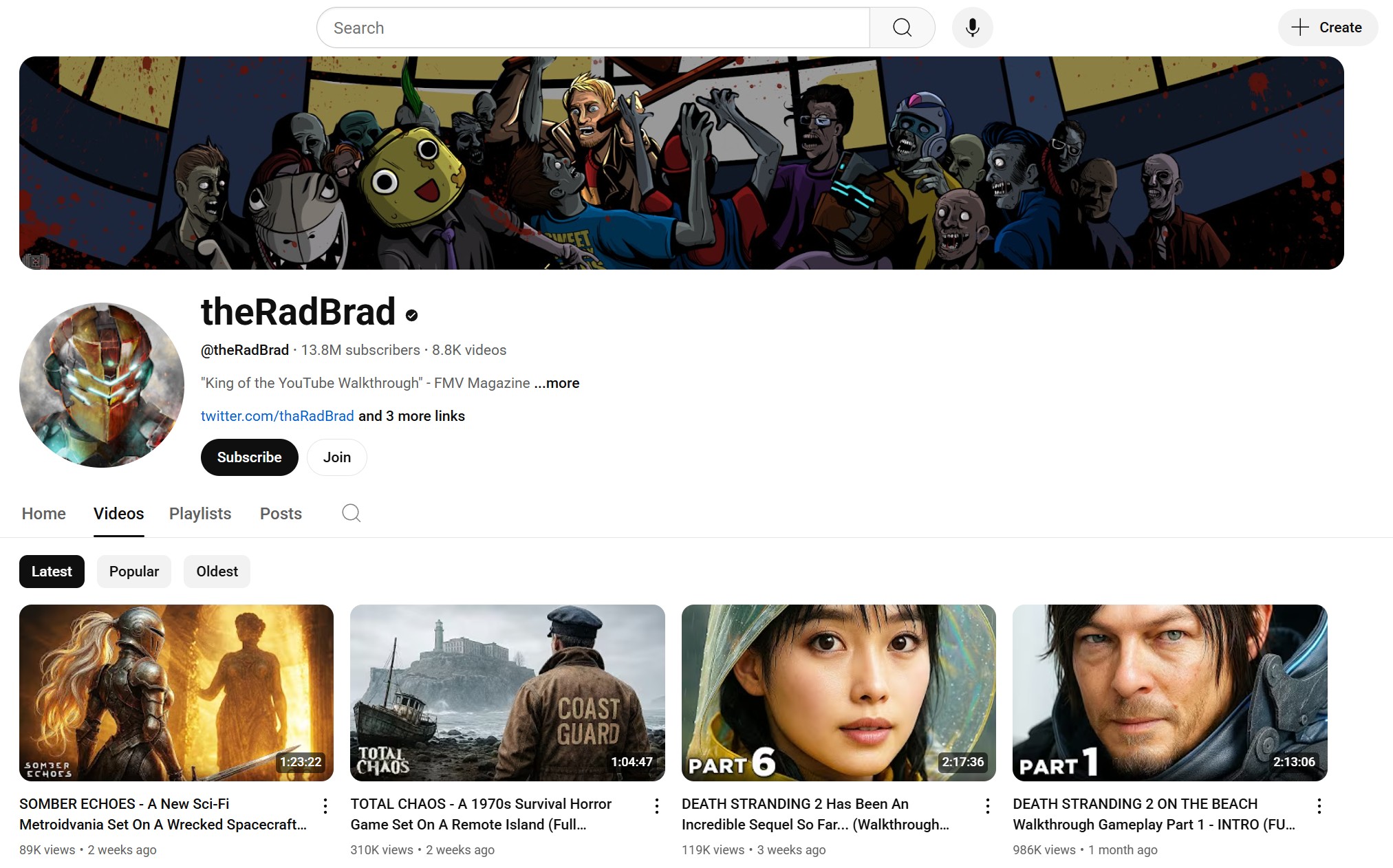Click the search magnifier button
This screenshot has width=1393, height=868.
902,28
